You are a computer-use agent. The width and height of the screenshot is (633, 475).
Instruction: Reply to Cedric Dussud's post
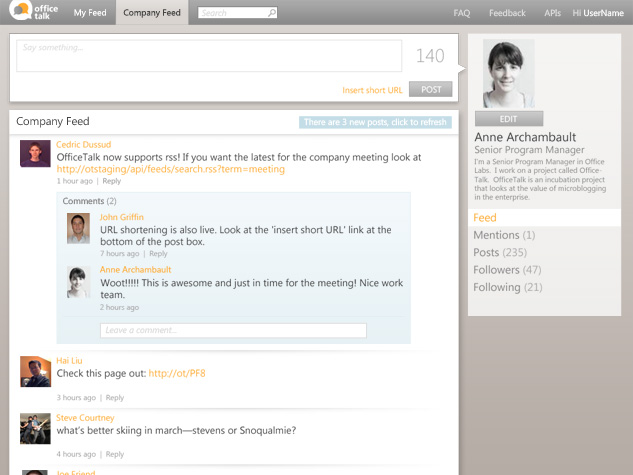(x=111, y=181)
